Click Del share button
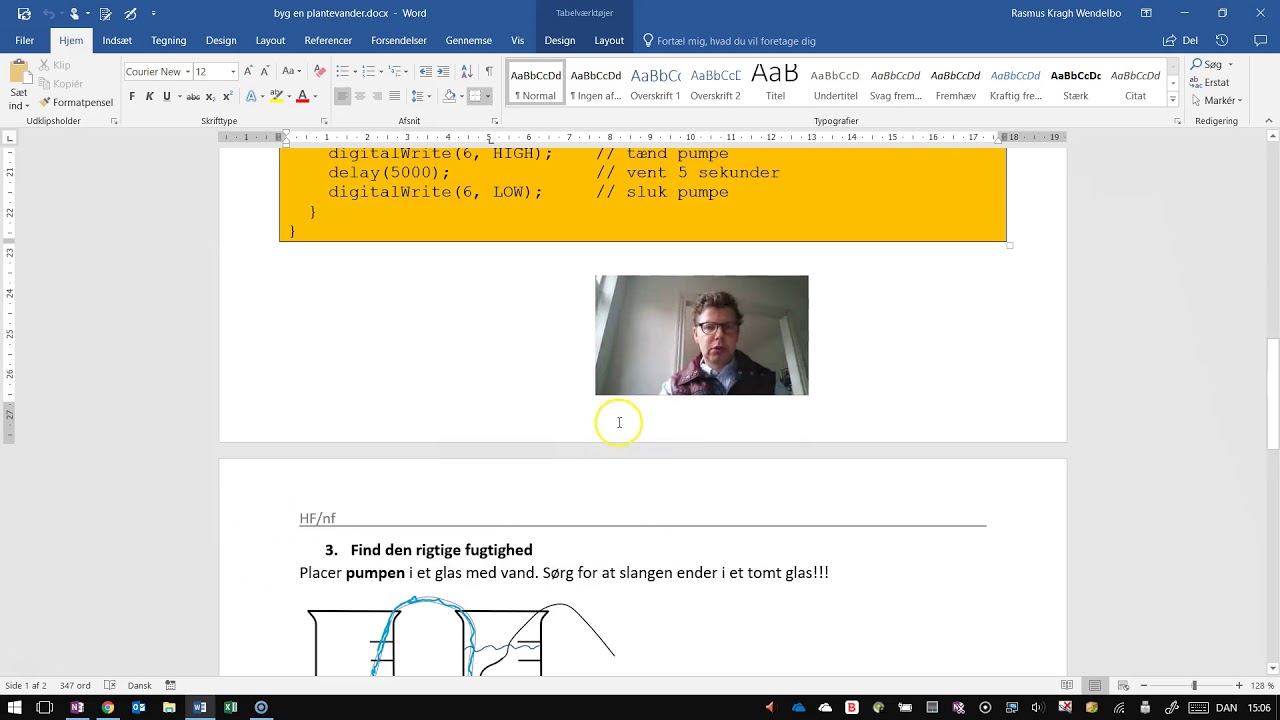The image size is (1280, 720). [1181, 40]
